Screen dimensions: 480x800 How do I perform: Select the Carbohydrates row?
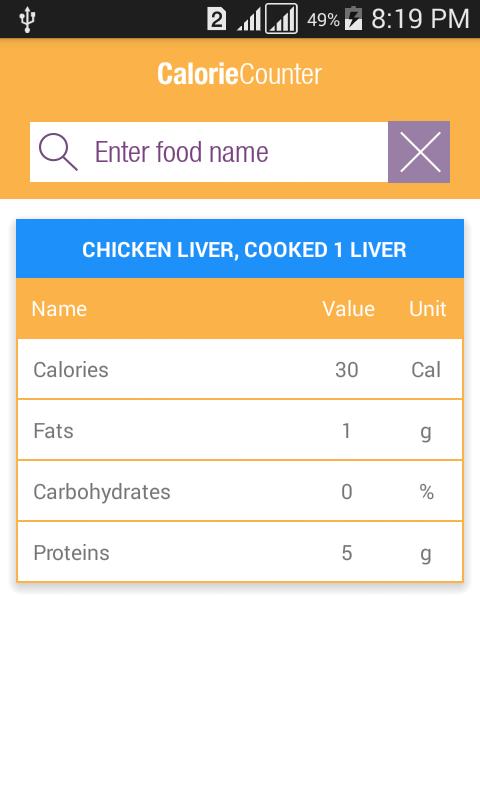pos(240,491)
